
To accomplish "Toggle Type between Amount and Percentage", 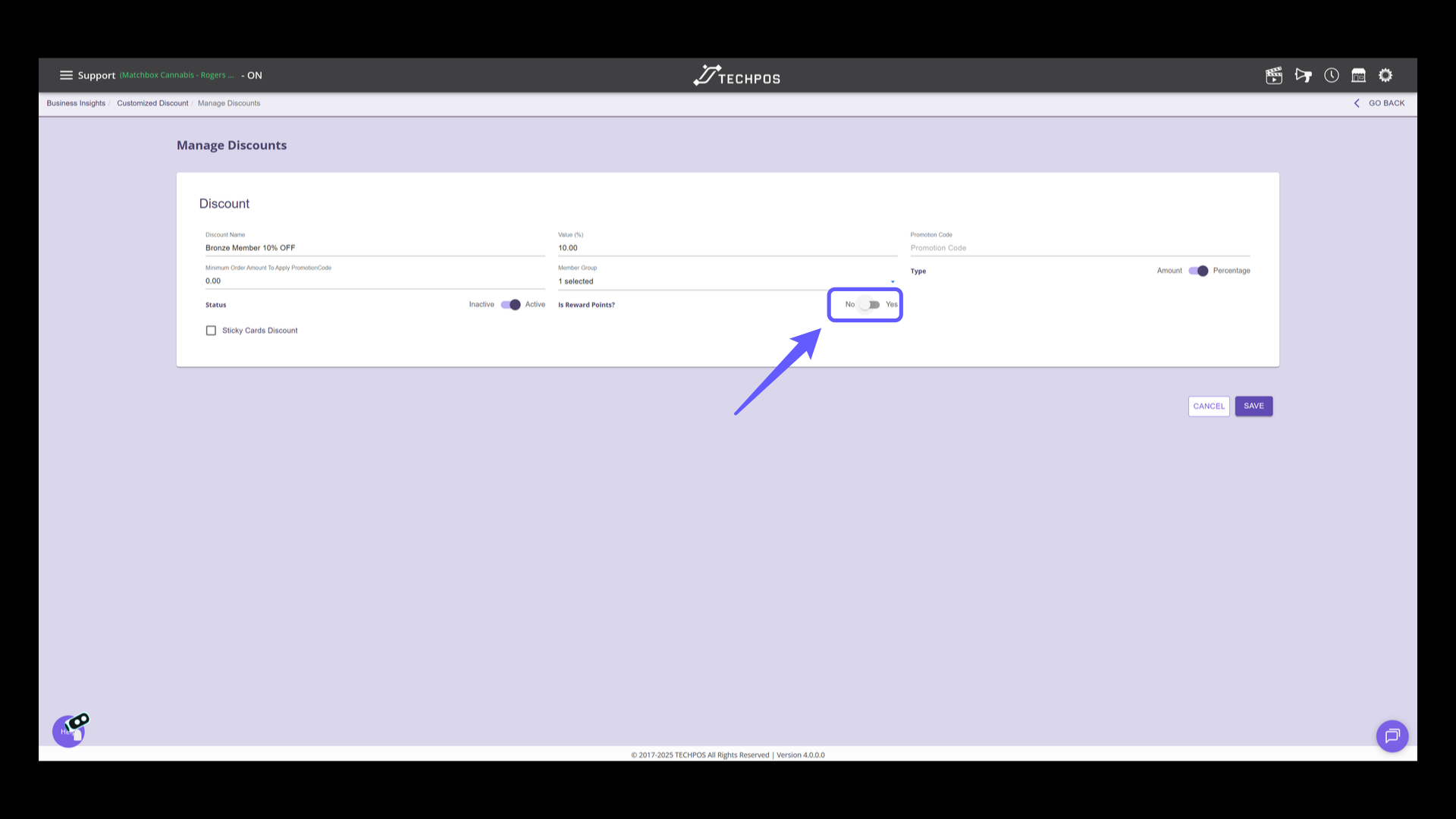I will pyautogui.click(x=1198, y=271).
